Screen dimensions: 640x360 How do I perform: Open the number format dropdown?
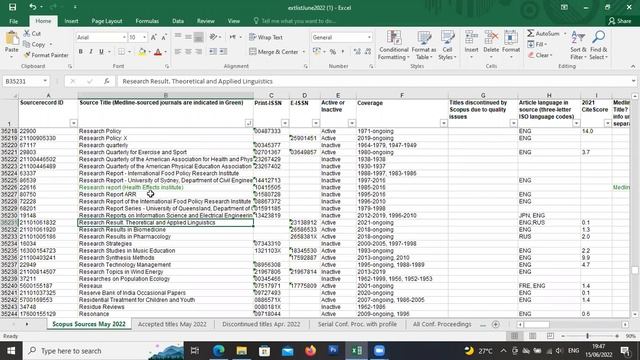coord(369,37)
